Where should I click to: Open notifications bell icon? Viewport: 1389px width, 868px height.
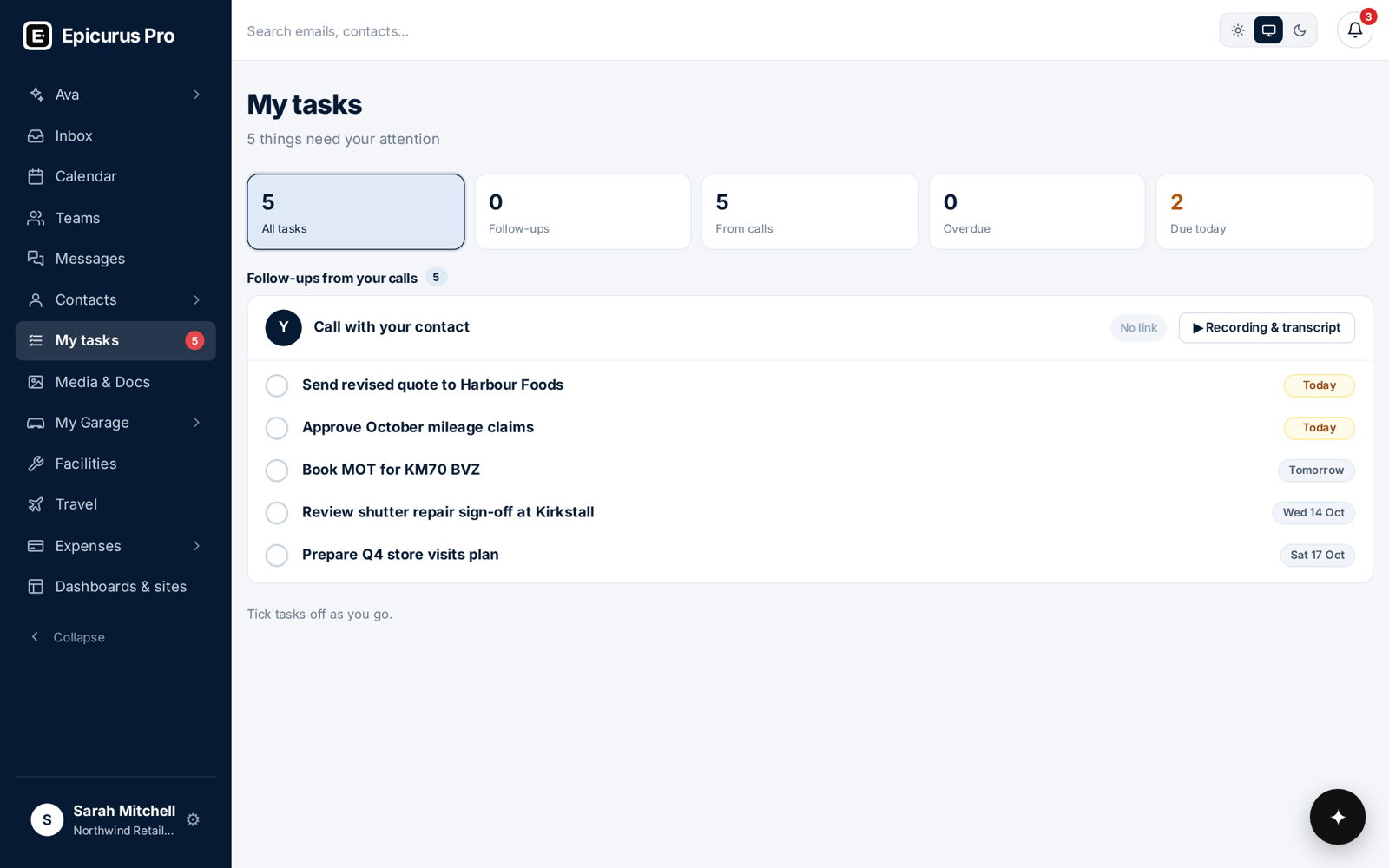(1354, 30)
